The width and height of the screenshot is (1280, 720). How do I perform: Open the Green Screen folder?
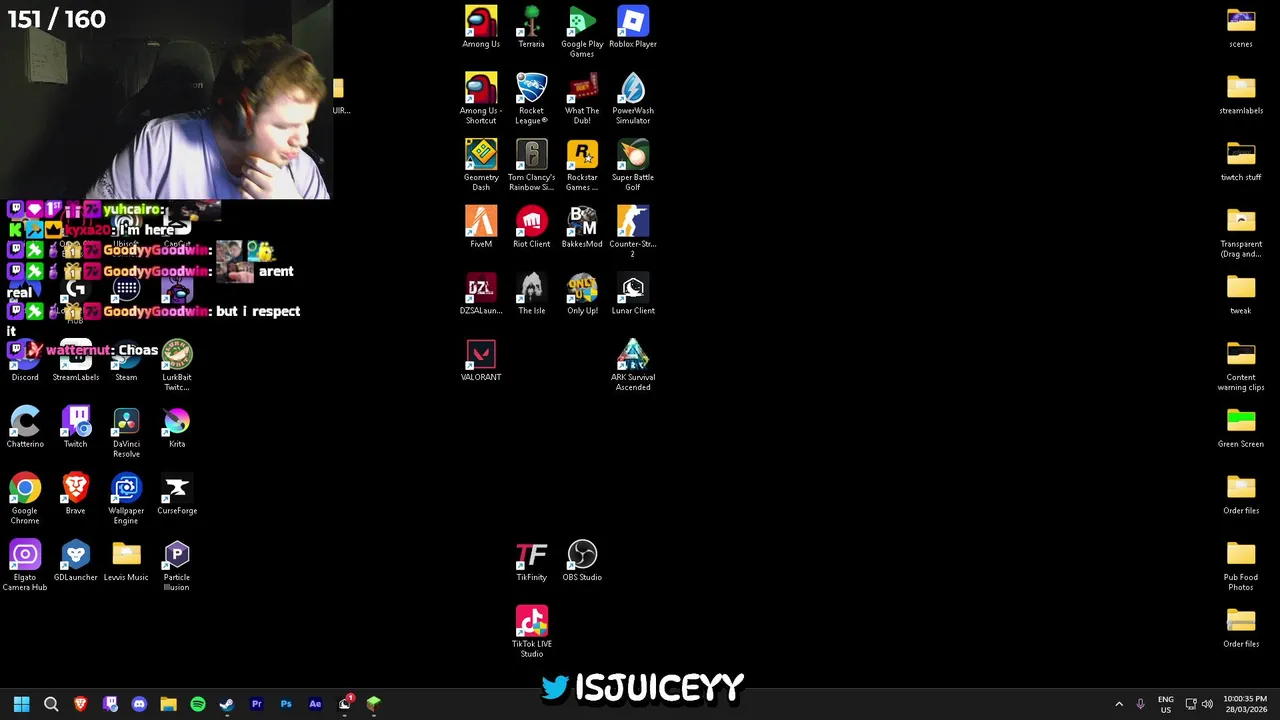[1241, 427]
